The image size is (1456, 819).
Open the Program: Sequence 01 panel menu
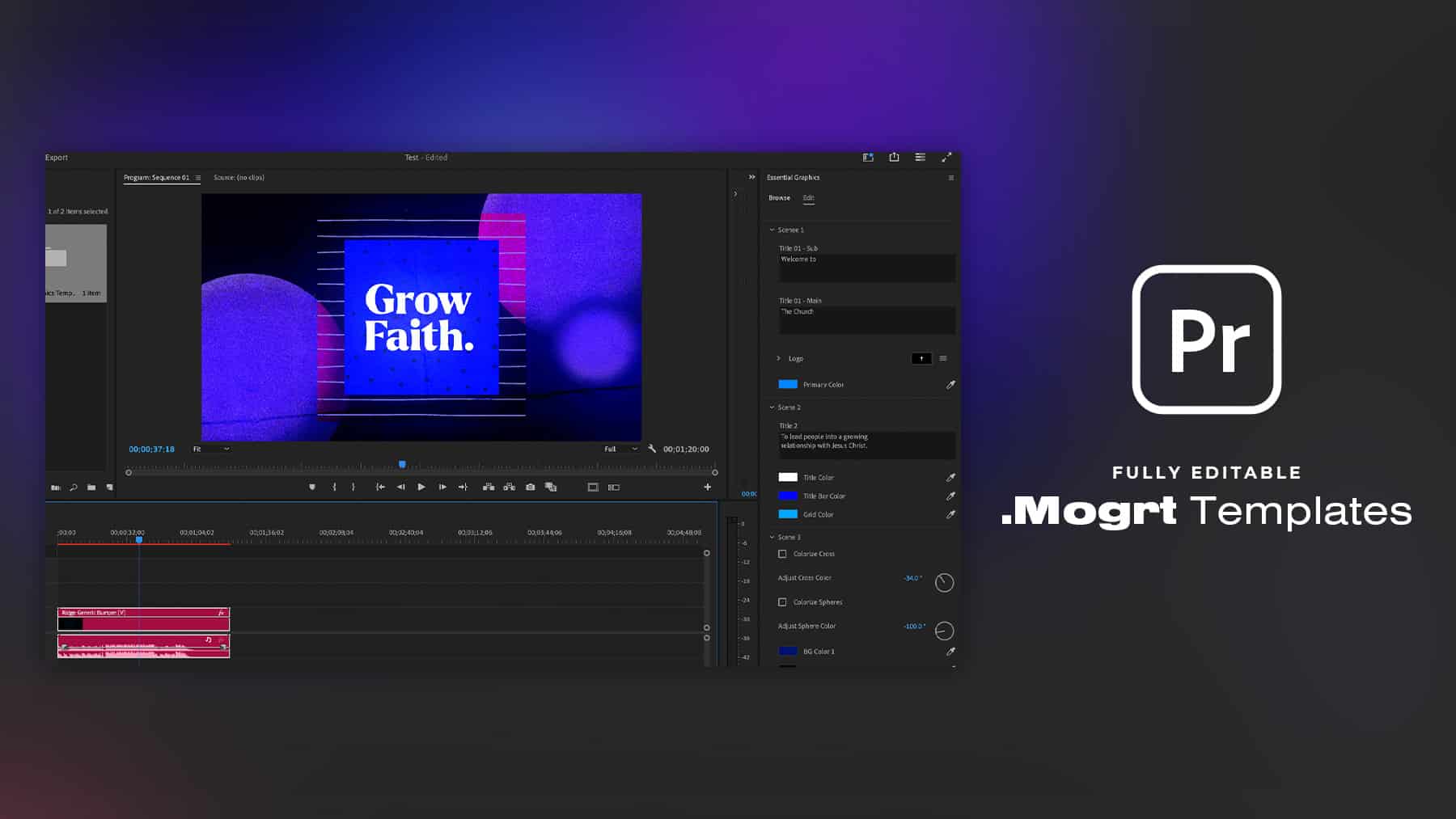[x=198, y=178]
